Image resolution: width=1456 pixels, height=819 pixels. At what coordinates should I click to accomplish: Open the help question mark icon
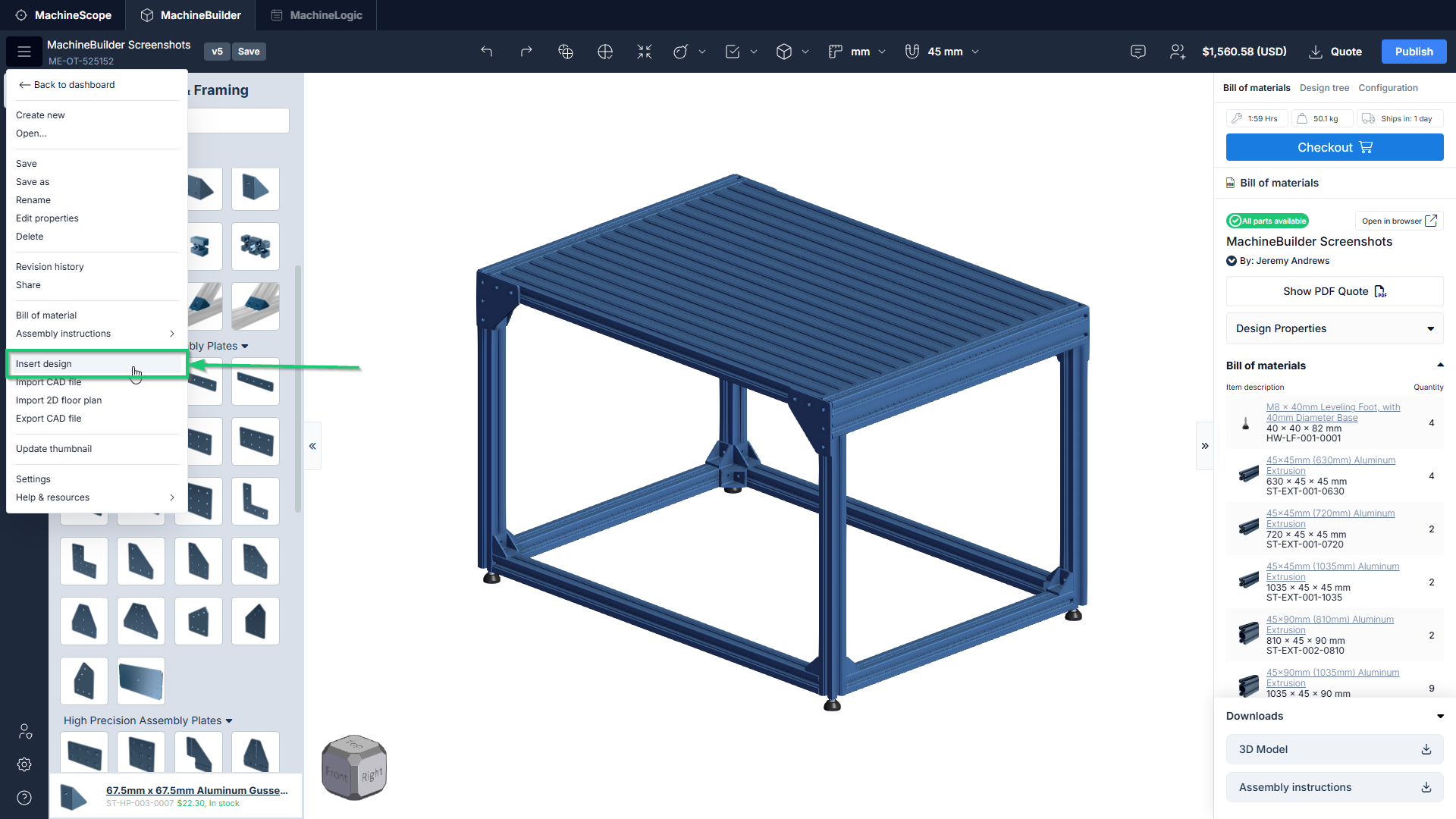[24, 798]
